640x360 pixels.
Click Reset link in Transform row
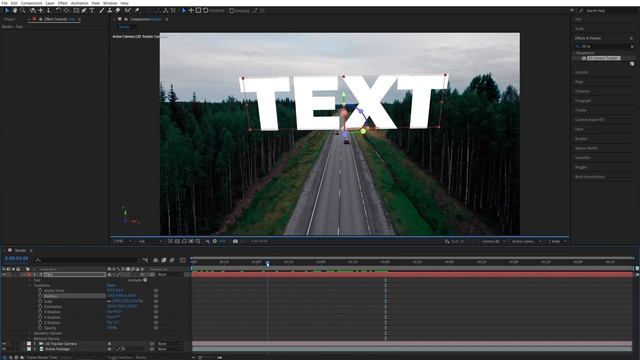[x=111, y=285]
